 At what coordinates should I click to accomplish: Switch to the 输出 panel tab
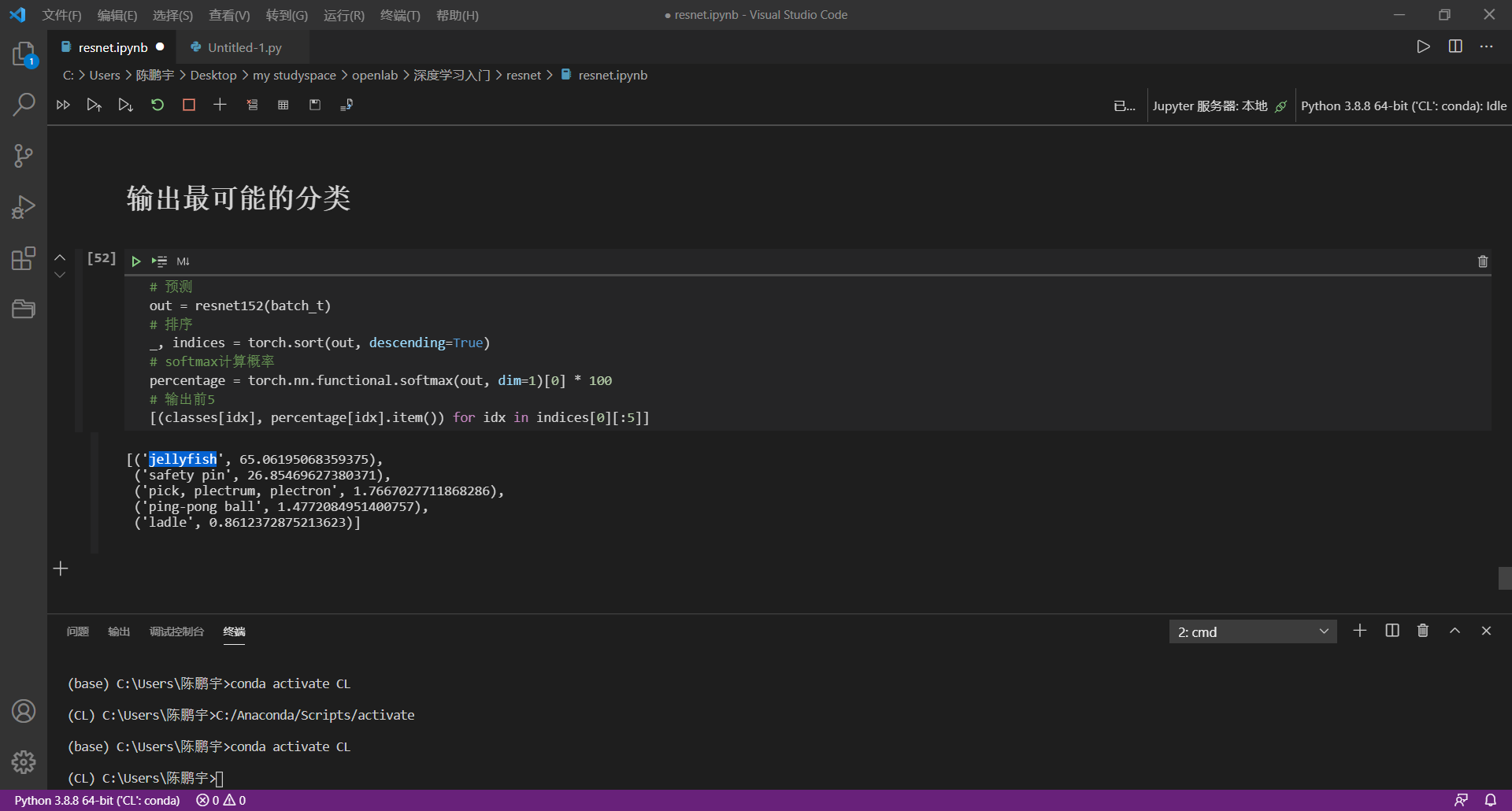119,631
